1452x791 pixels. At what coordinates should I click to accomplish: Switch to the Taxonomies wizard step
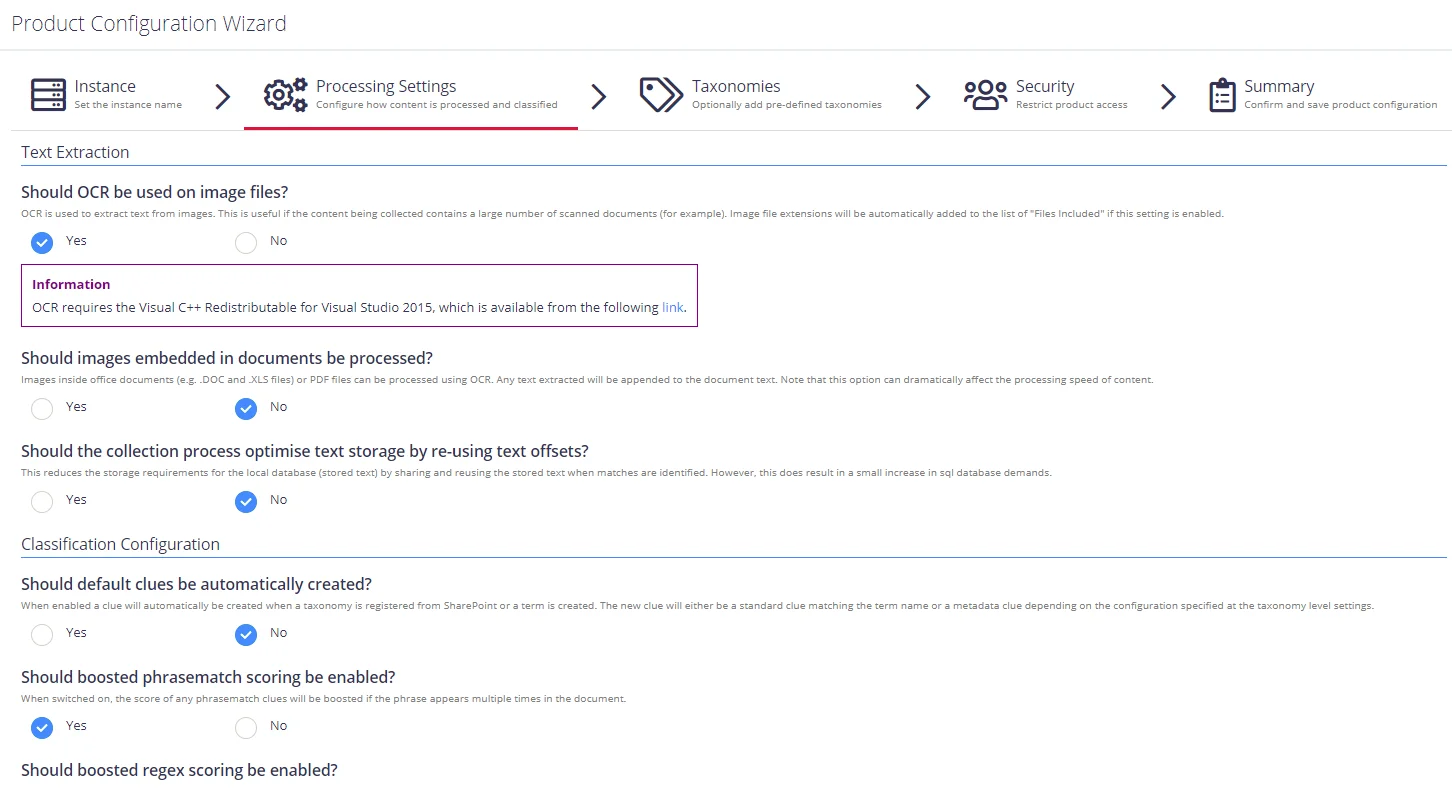(x=761, y=95)
